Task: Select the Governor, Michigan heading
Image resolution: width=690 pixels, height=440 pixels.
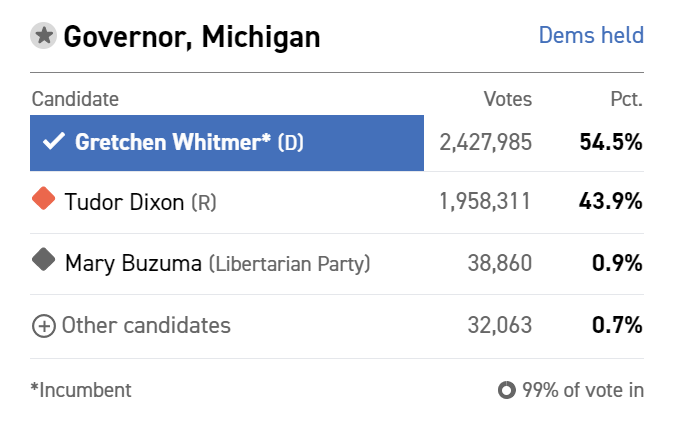Action: tap(192, 37)
